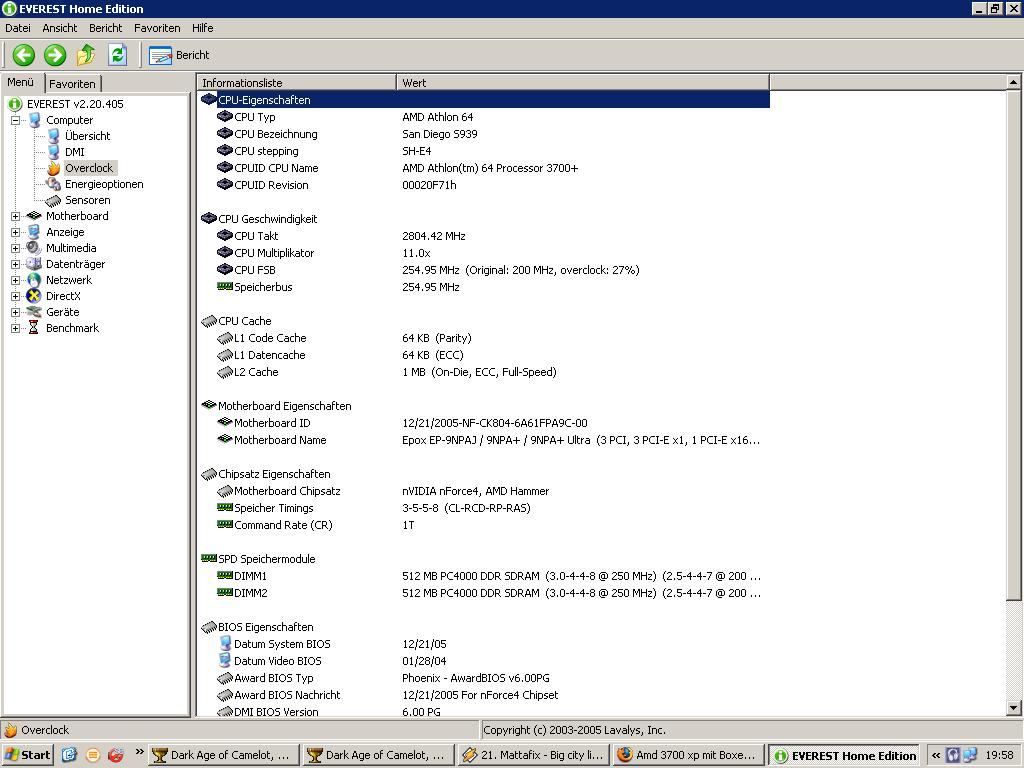Open the Bericht report button
Viewport: 1024px width, 768px height.
tap(179, 56)
